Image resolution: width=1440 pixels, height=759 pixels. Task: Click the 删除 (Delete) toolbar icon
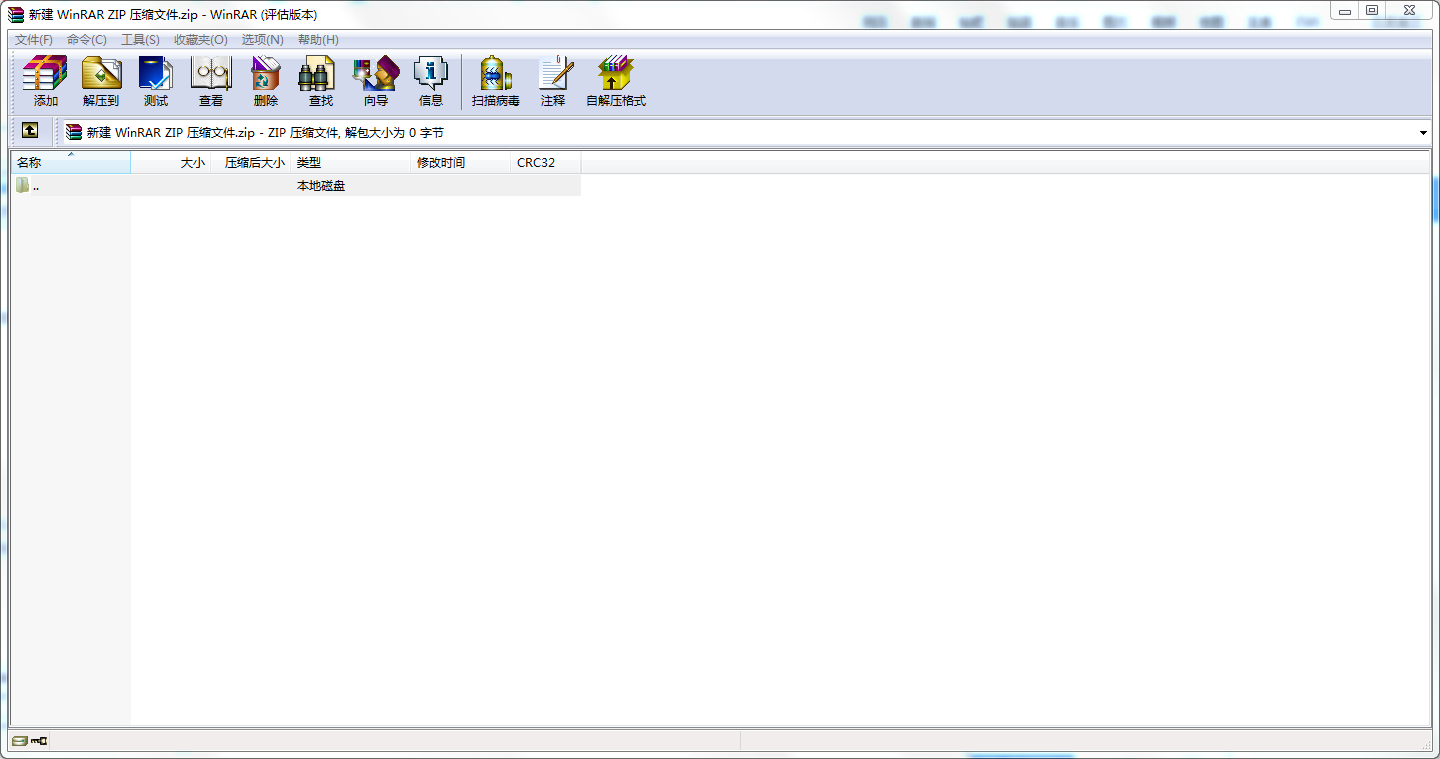tap(266, 81)
